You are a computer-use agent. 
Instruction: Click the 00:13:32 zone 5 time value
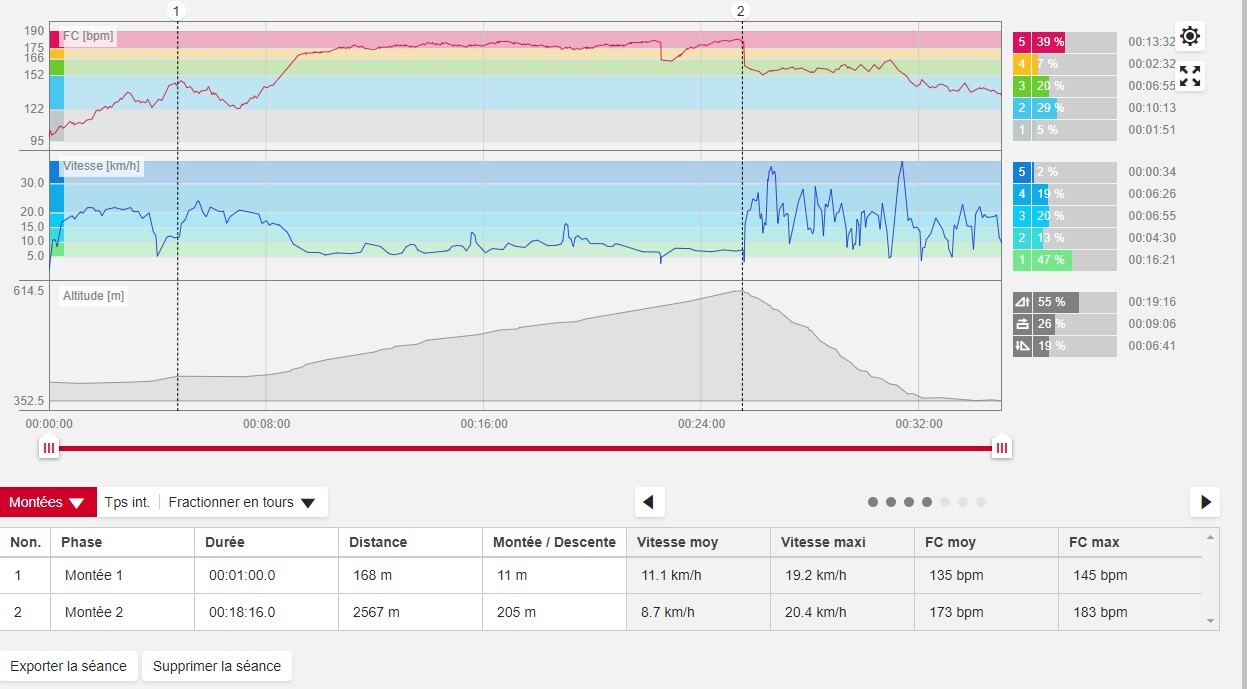tap(1152, 42)
